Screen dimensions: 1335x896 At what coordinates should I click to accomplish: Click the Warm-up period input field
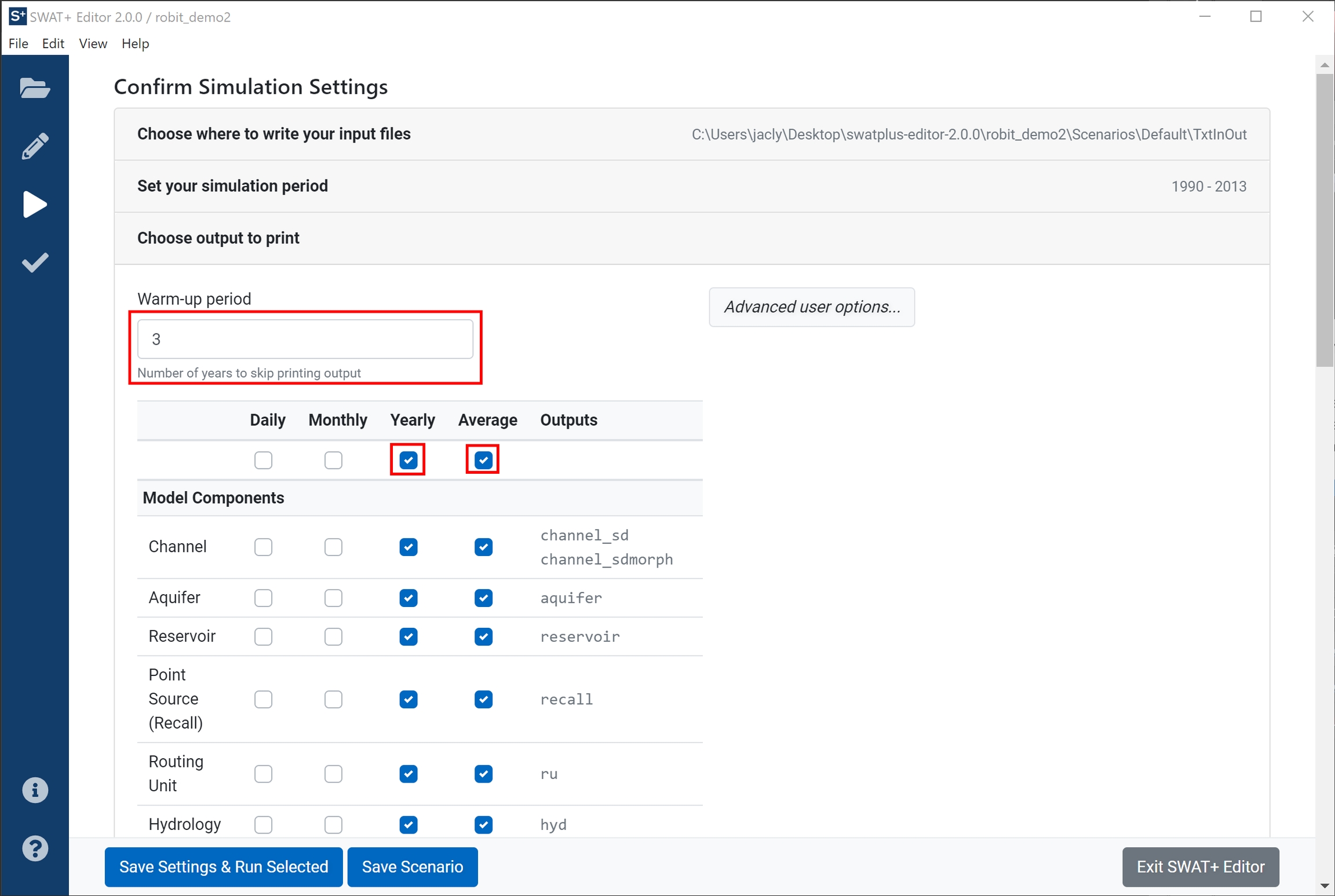tap(305, 339)
